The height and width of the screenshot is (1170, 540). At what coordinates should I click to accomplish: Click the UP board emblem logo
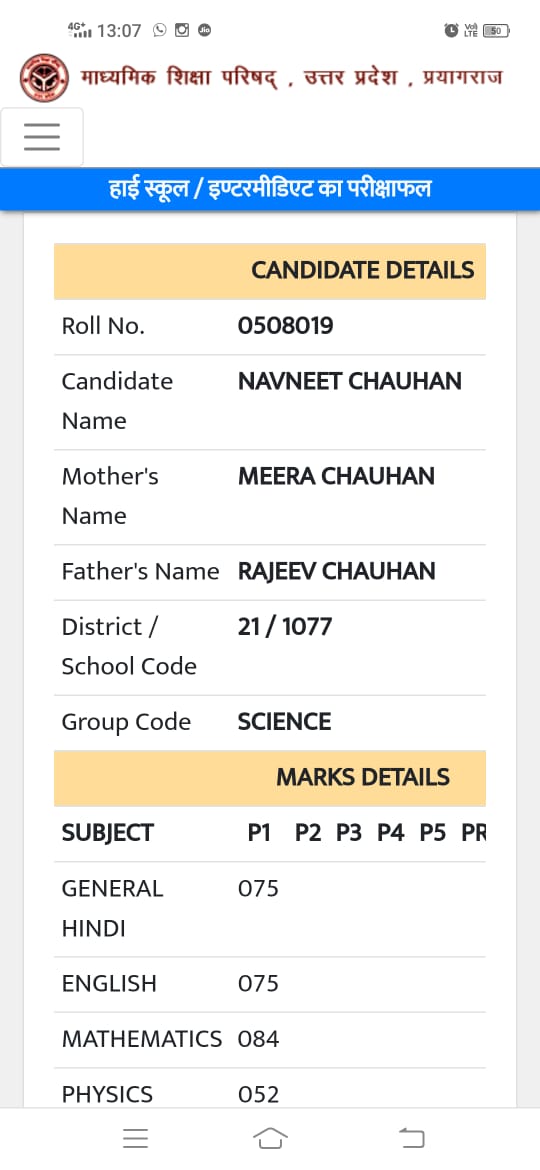44,78
